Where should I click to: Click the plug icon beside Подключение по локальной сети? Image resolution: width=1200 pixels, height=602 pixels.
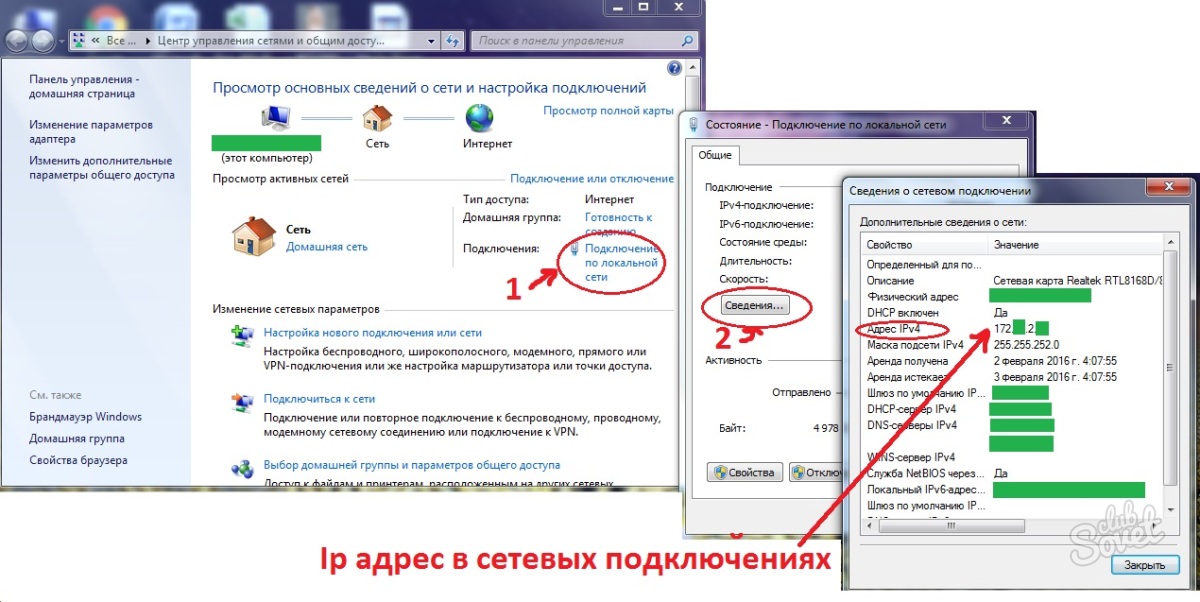tap(574, 249)
